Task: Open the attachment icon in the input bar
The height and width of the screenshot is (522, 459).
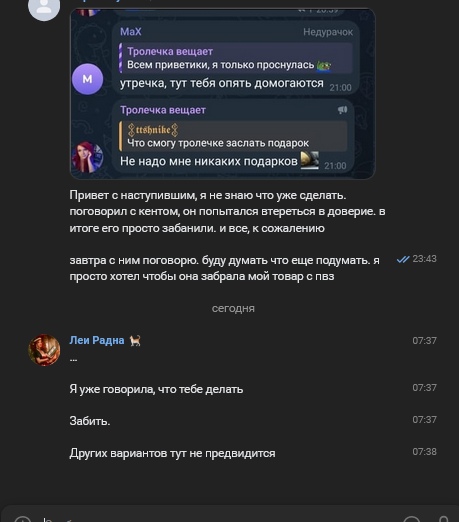Action: point(22,519)
